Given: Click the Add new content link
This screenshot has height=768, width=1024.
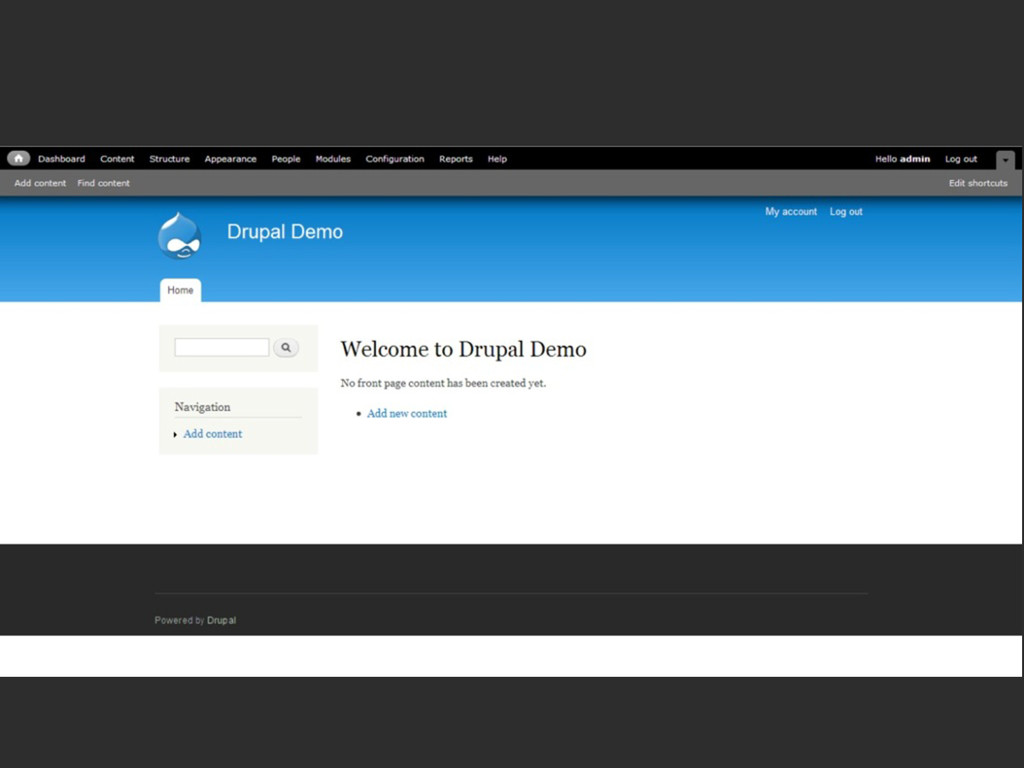Looking at the screenshot, I should click(x=407, y=413).
